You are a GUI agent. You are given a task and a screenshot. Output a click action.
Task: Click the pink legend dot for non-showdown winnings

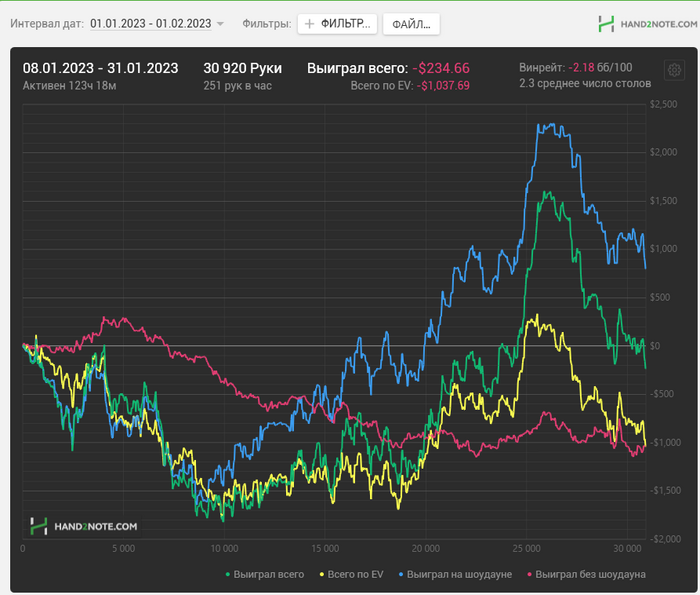click(x=529, y=574)
